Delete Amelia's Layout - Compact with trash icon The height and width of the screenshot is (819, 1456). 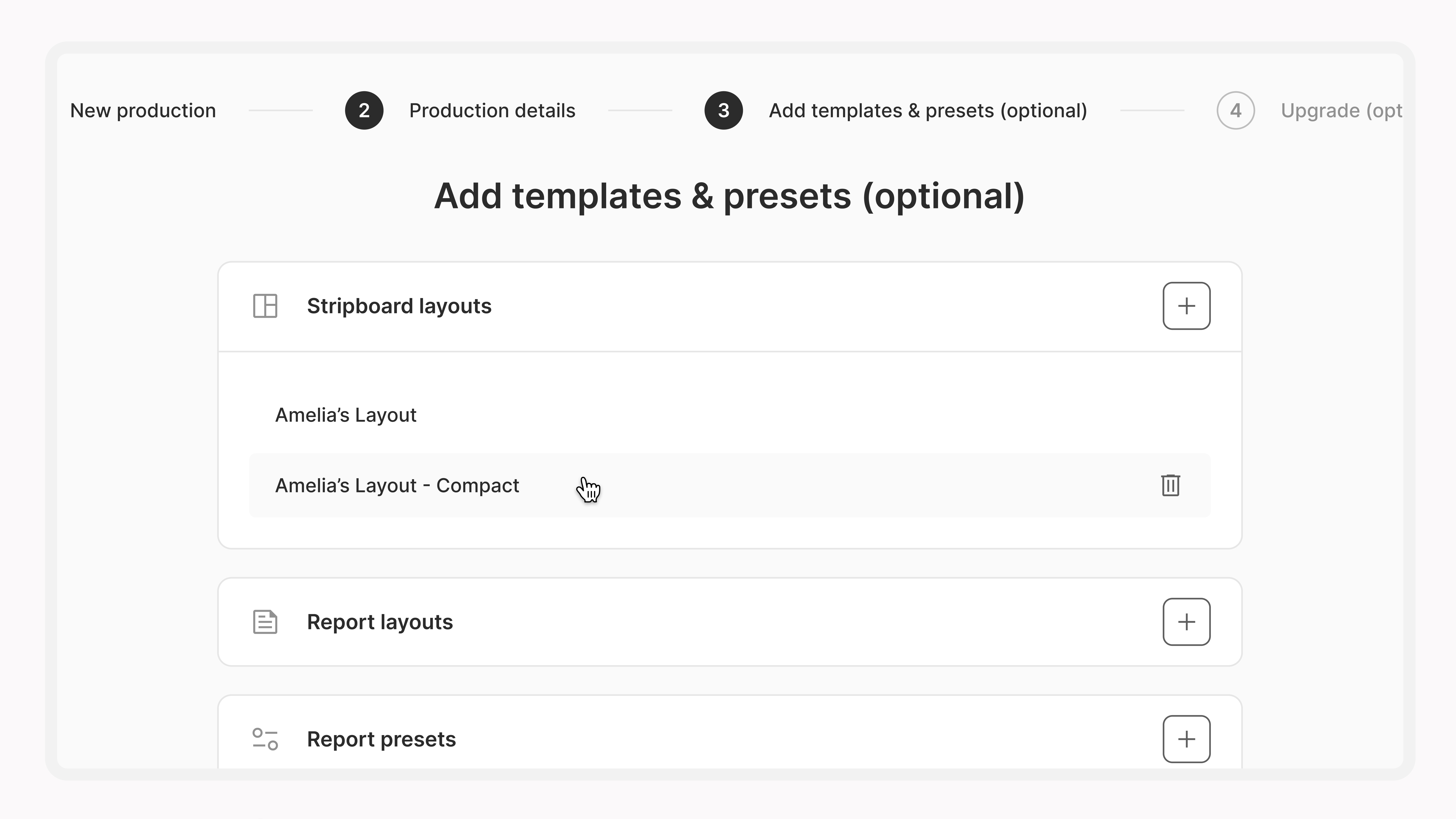[1170, 485]
